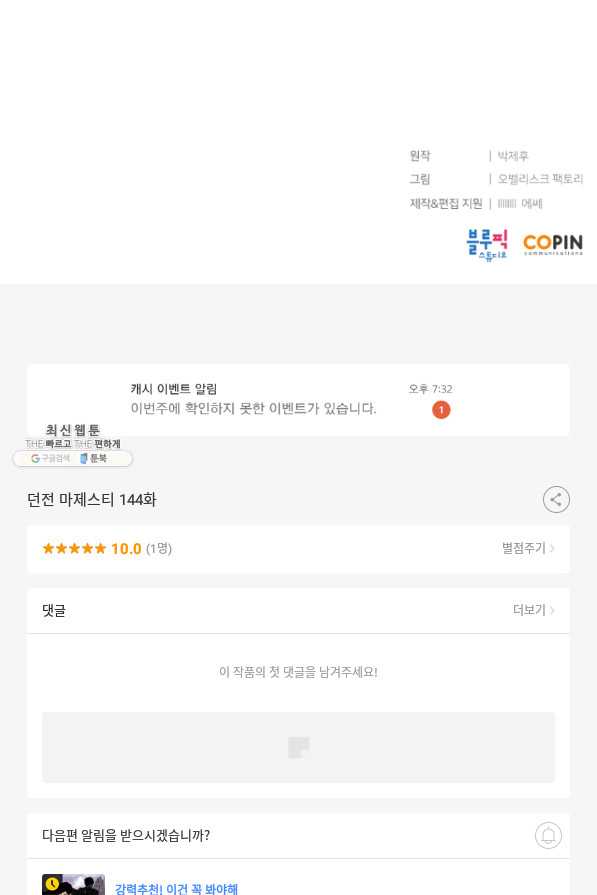The height and width of the screenshot is (895, 597).
Task: Click the COPIN communications logo
Action: click(x=553, y=244)
